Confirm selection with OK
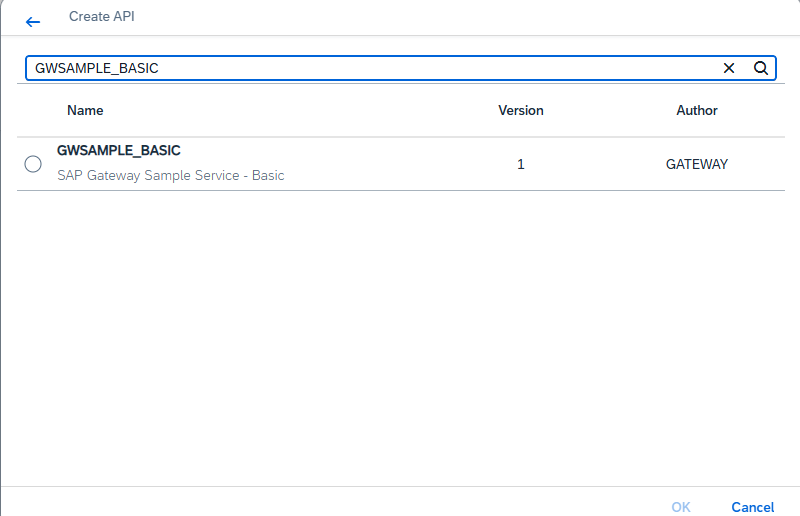This screenshot has width=800, height=516. coord(681,507)
